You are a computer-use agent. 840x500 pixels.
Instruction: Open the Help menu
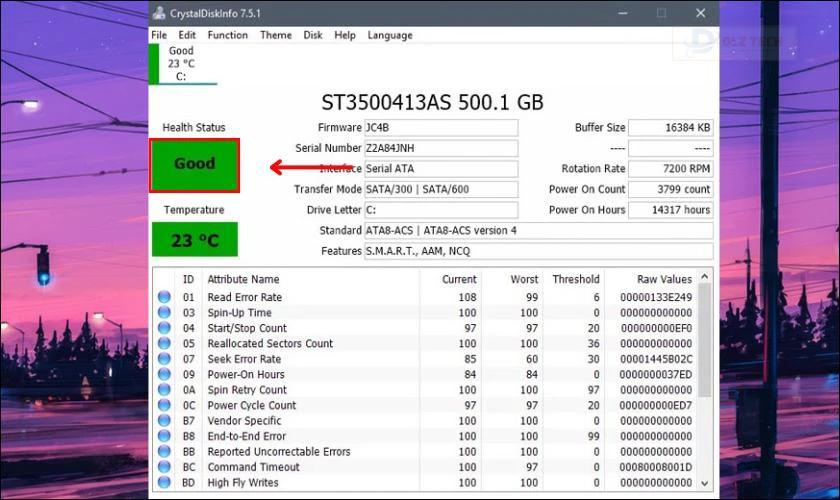[x=345, y=35]
